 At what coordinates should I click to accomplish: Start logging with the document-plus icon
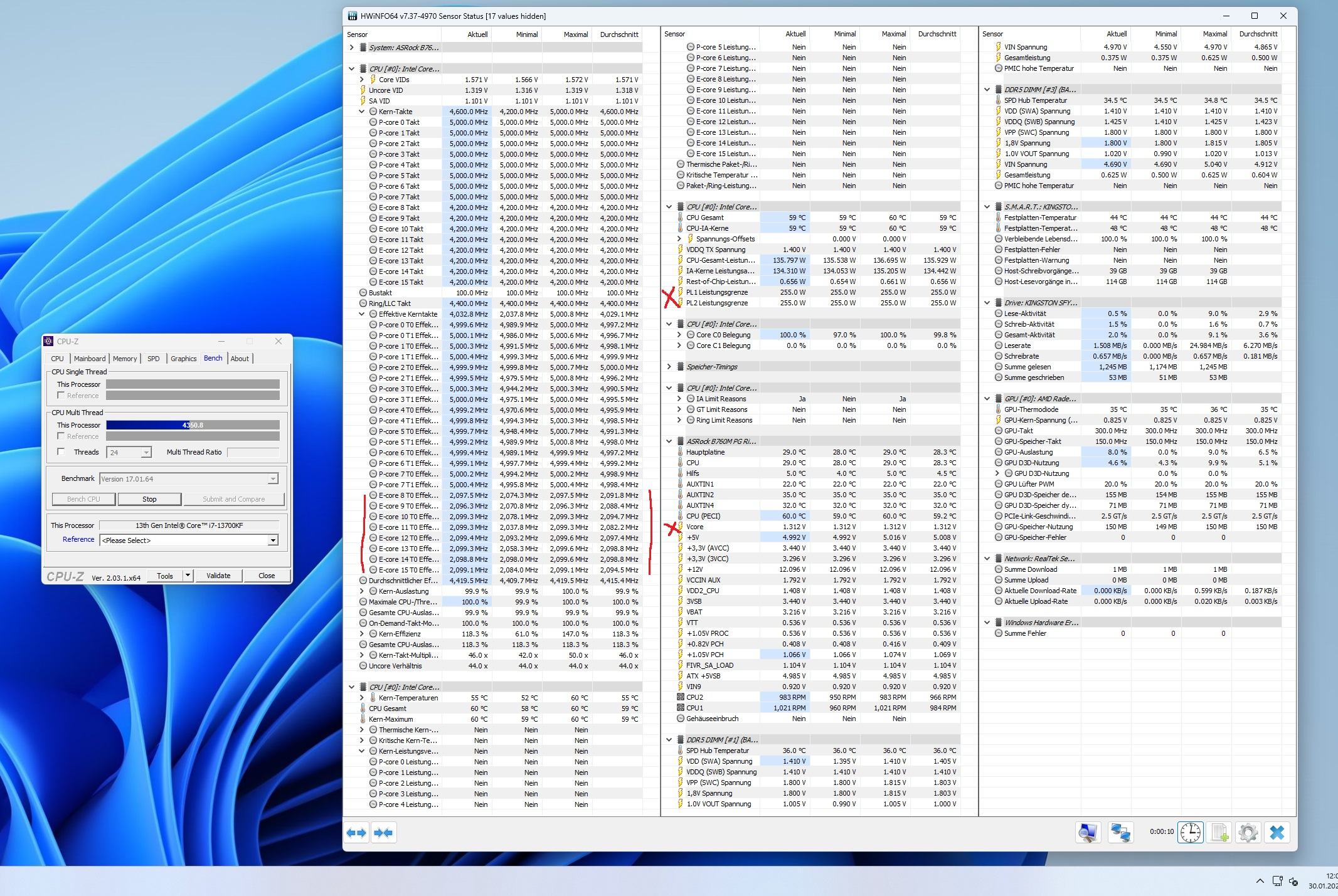click(x=1219, y=833)
